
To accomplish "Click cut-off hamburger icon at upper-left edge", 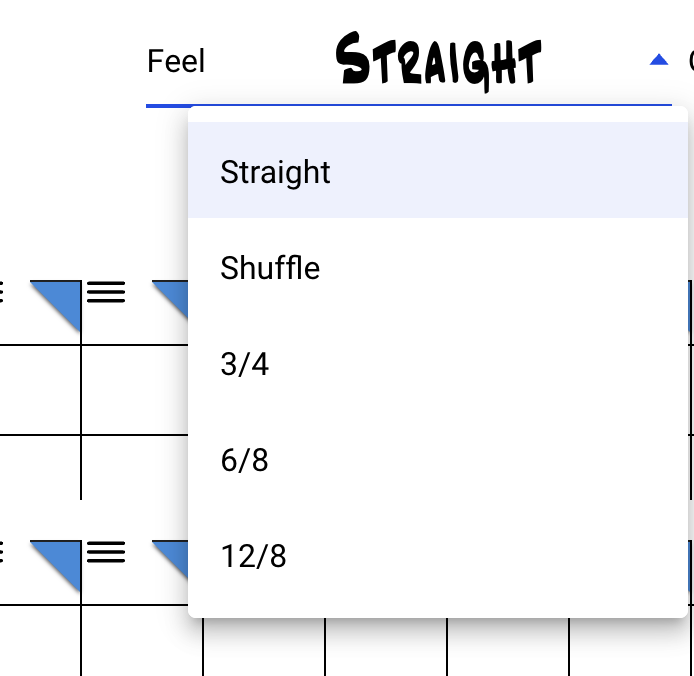I will [2, 292].
